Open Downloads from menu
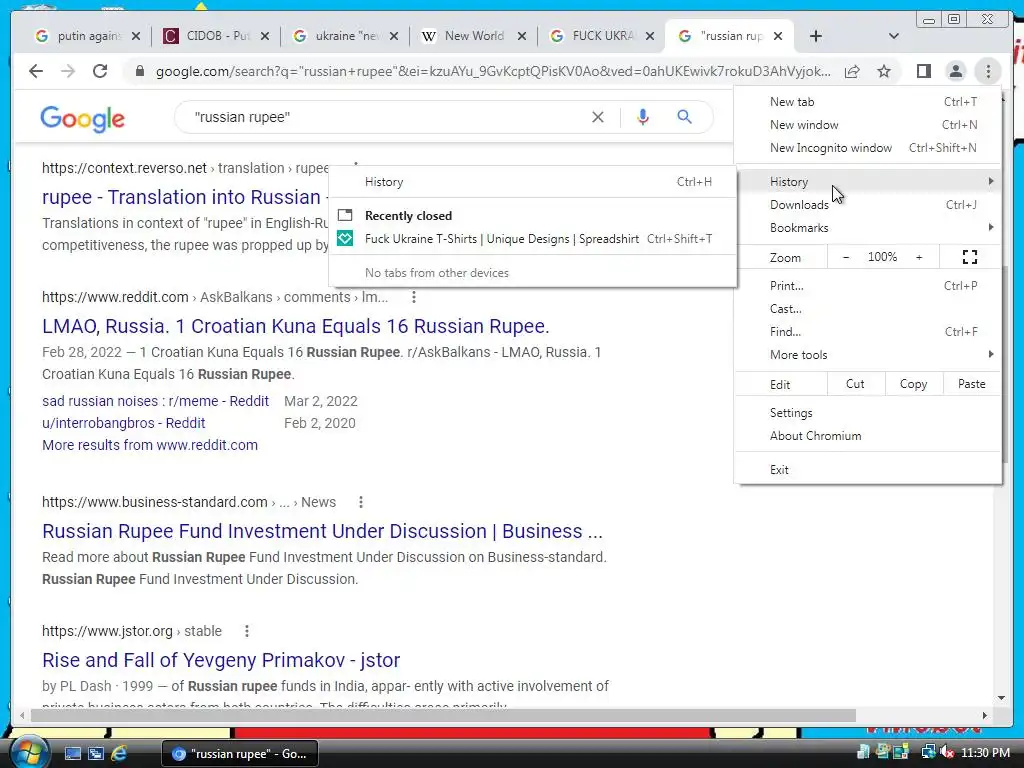The height and width of the screenshot is (768, 1024). point(867,205)
